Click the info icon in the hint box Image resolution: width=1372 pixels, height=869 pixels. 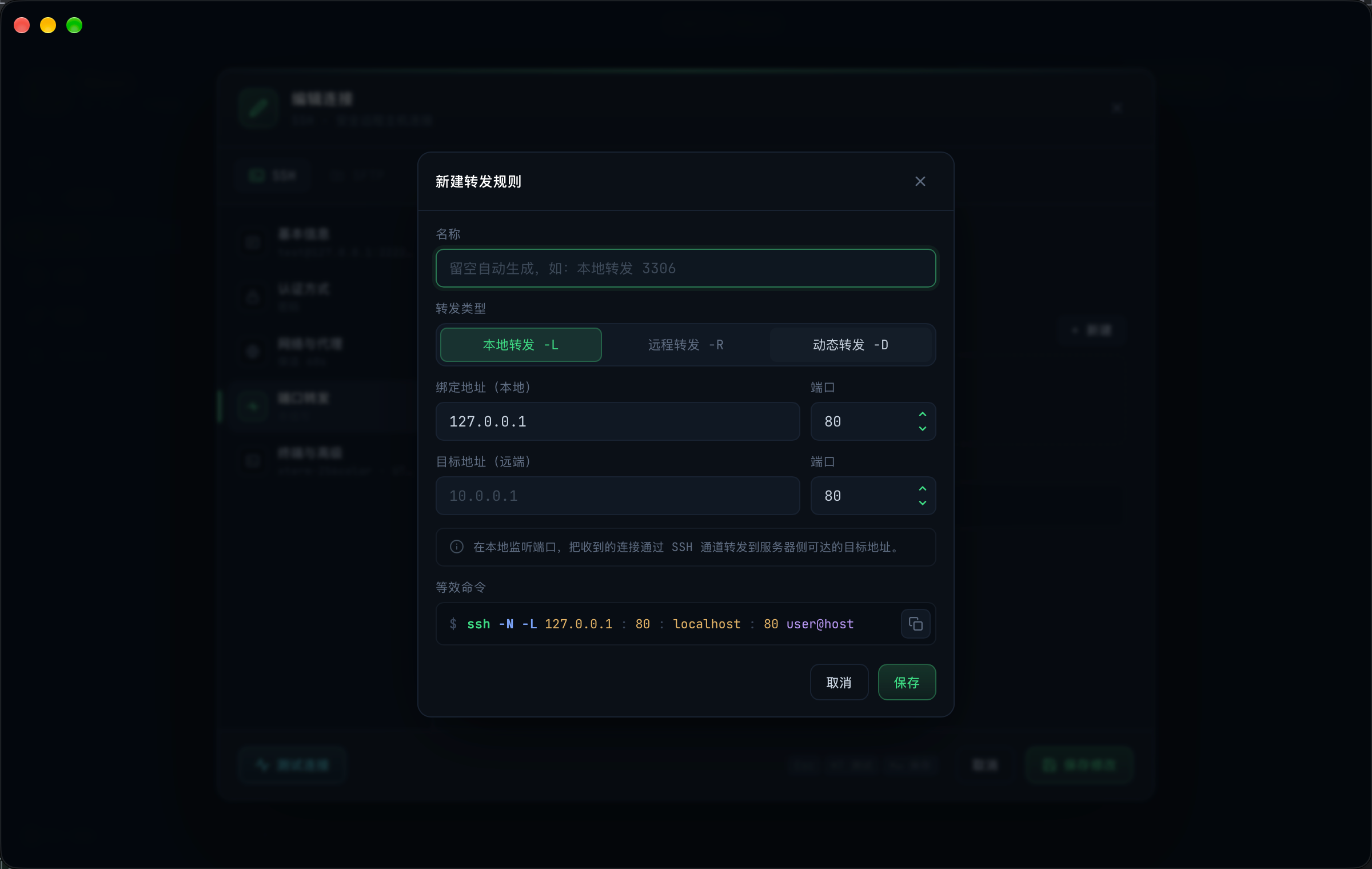click(x=456, y=547)
